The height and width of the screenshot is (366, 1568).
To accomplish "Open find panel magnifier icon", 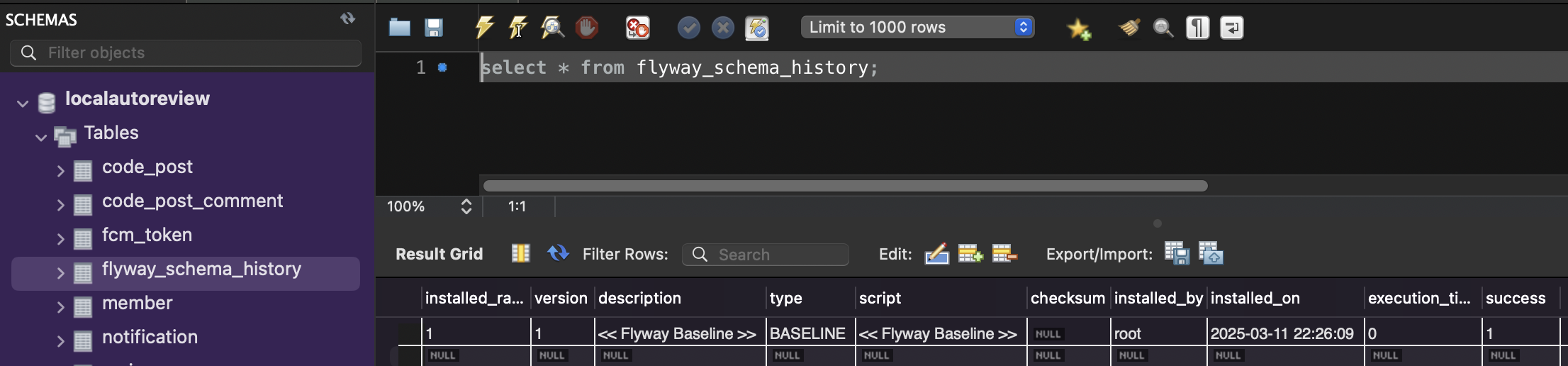I will [x=1163, y=28].
